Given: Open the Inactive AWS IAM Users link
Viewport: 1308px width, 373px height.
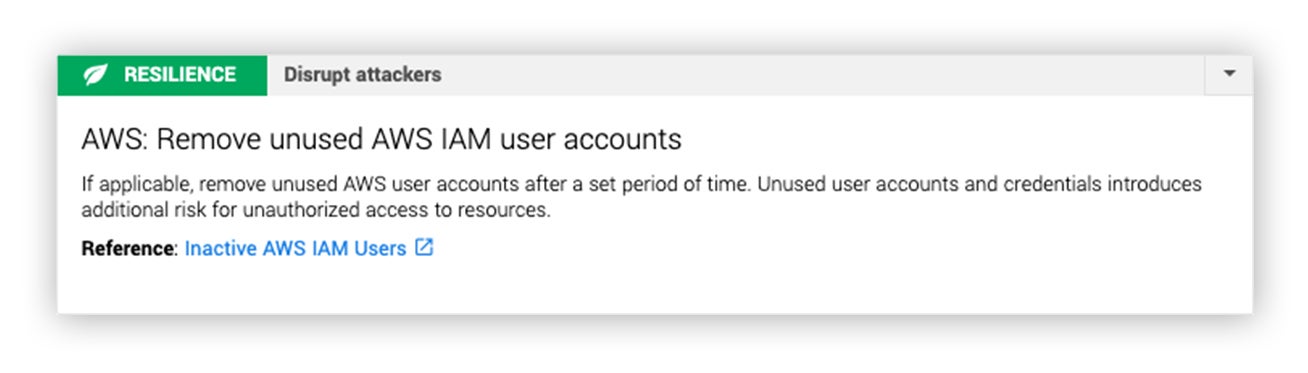Looking at the screenshot, I should click(296, 248).
